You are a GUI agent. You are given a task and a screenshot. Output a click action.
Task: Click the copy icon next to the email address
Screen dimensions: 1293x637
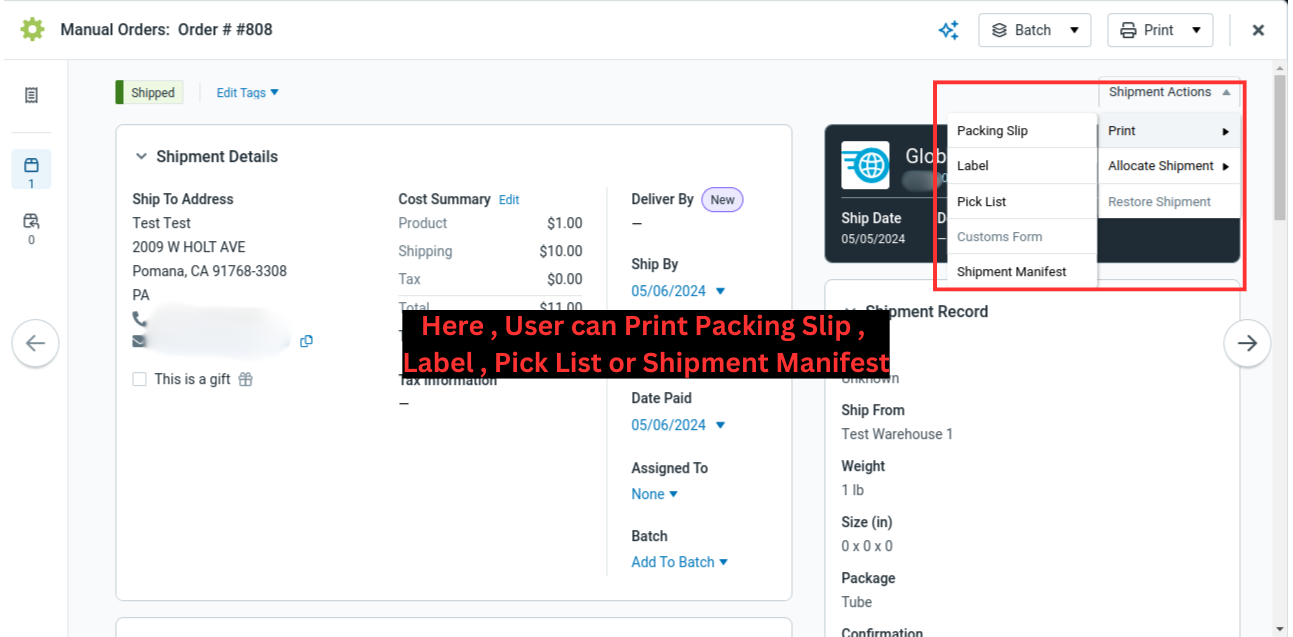[x=306, y=341]
